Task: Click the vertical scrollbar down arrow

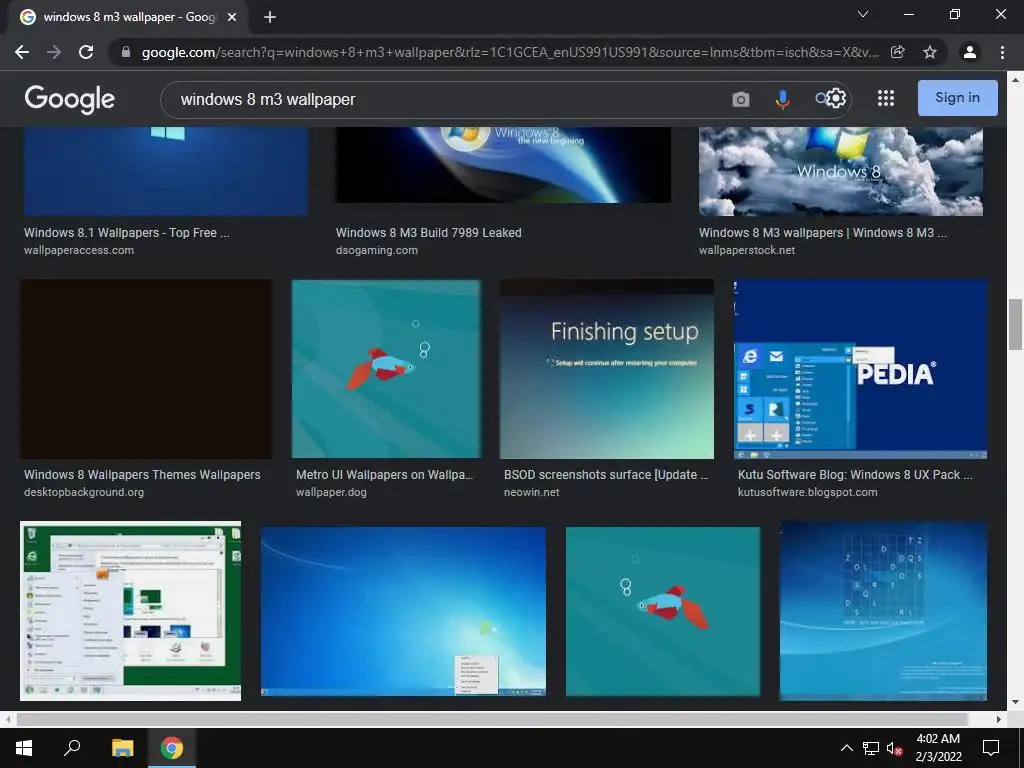Action: coord(1016,702)
